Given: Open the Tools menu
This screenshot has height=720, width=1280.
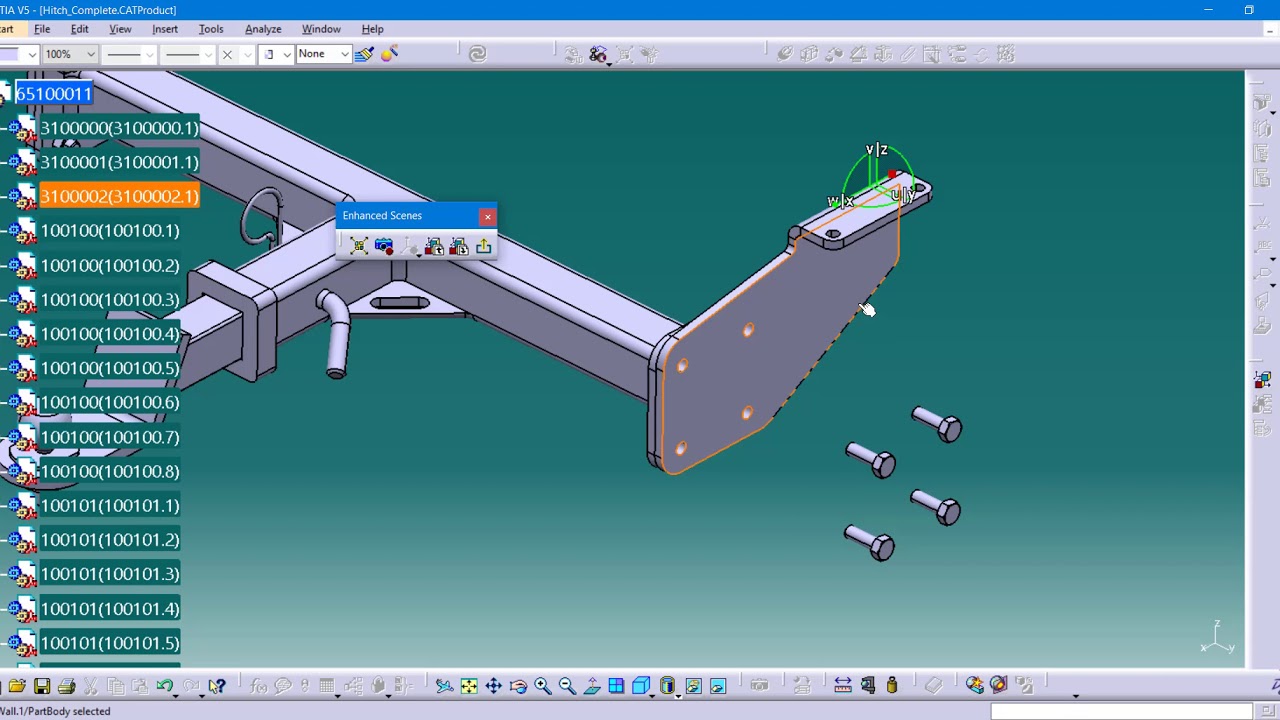Looking at the screenshot, I should (211, 29).
